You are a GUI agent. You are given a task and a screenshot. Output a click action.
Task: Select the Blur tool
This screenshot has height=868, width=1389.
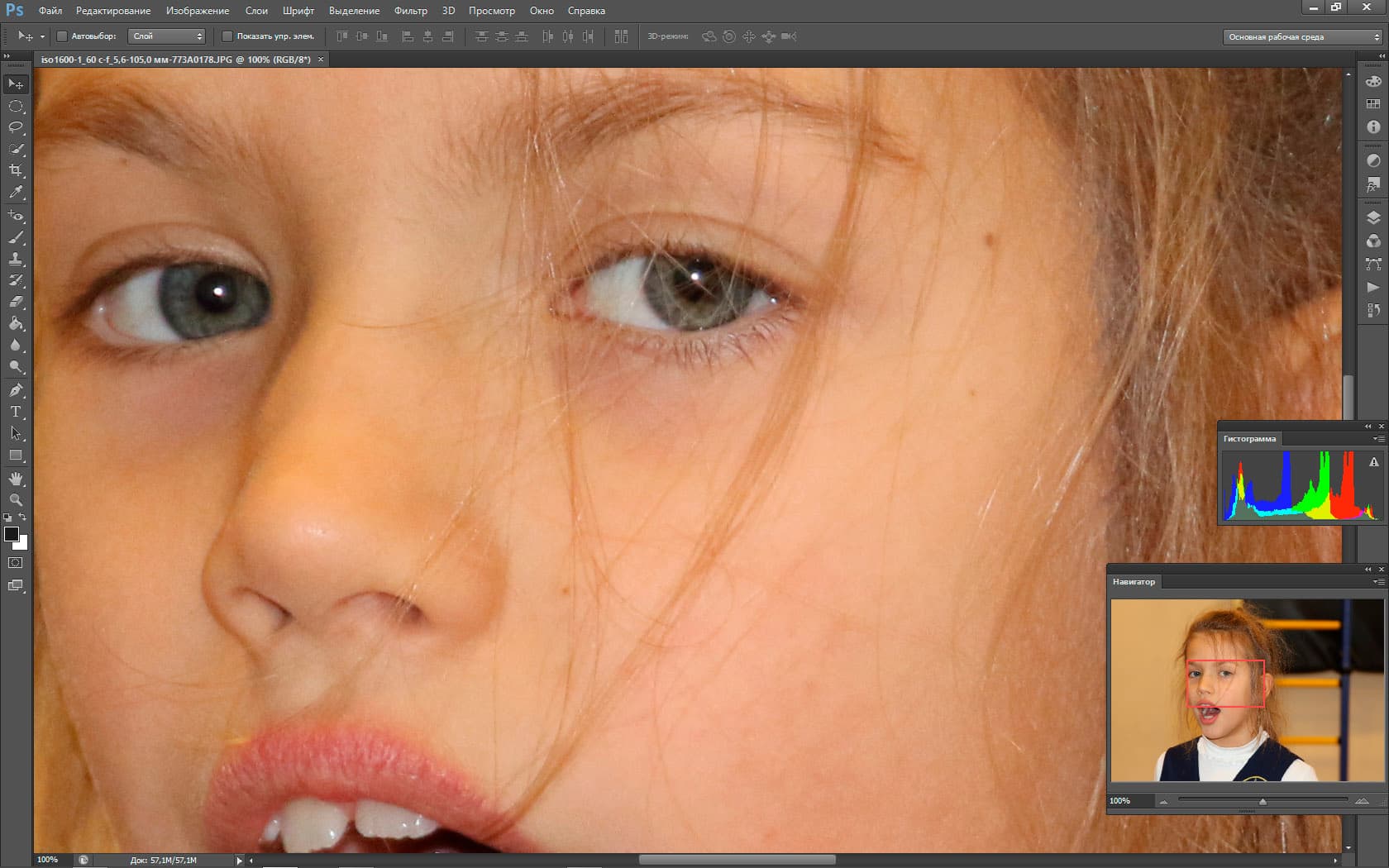pos(16,345)
